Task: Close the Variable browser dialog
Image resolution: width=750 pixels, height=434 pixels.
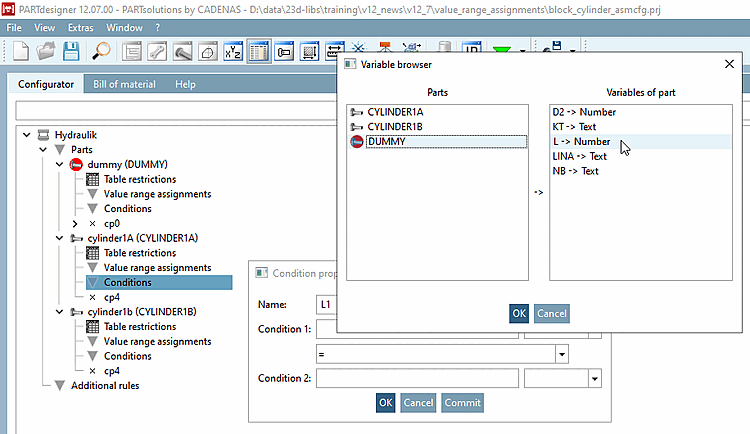Action: point(729,64)
